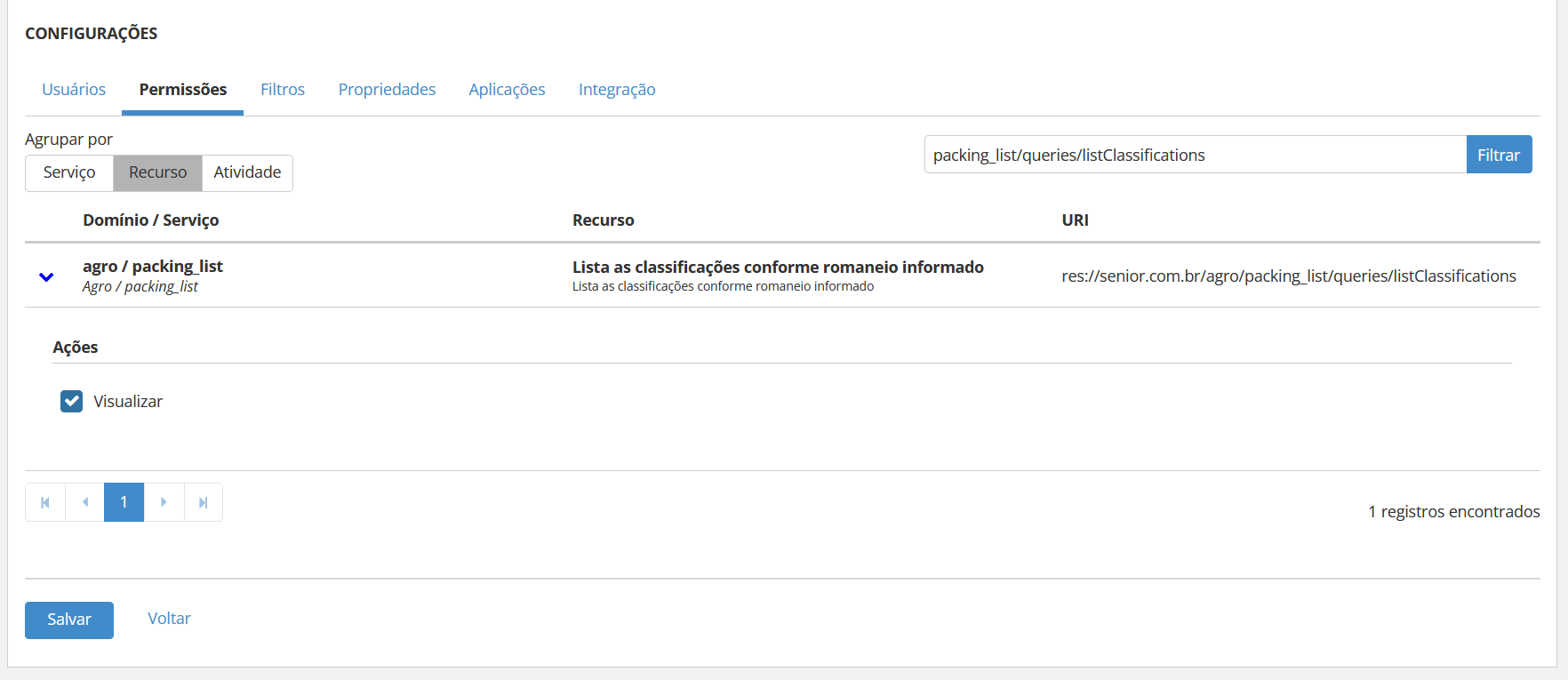
Task: Click the Recurso column header
Action: pos(604,220)
